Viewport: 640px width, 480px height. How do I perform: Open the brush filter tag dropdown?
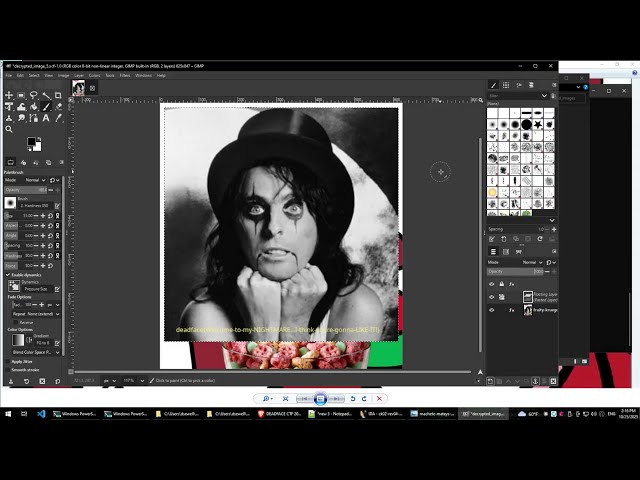point(544,96)
